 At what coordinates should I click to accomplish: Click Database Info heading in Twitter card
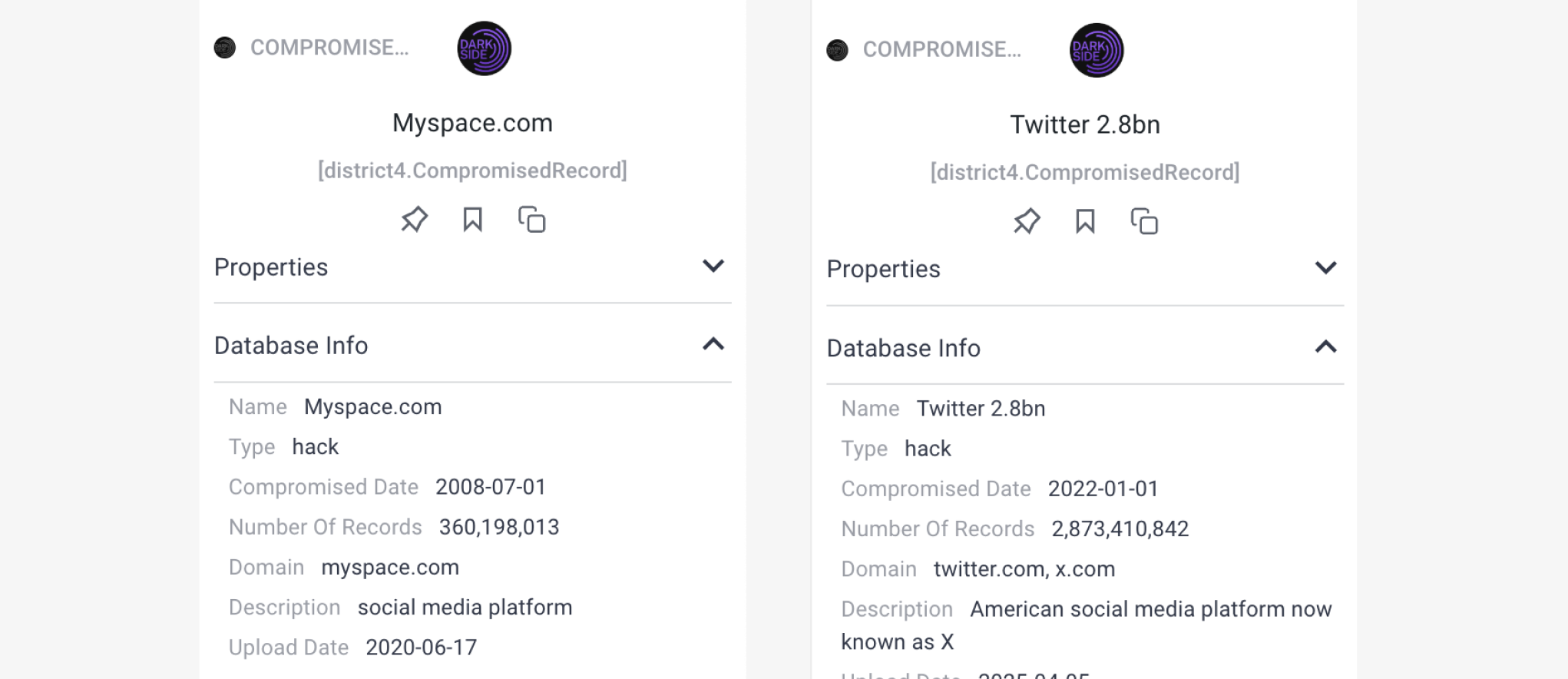[904, 348]
